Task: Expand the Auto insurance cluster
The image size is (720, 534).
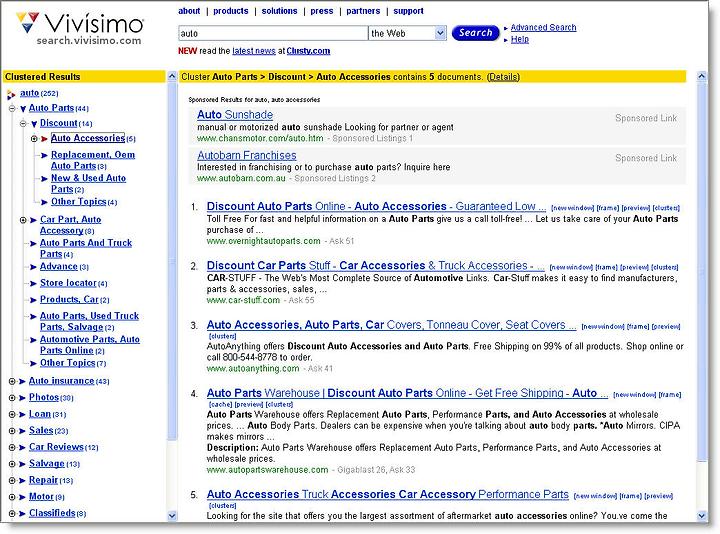Action: (x=12, y=382)
